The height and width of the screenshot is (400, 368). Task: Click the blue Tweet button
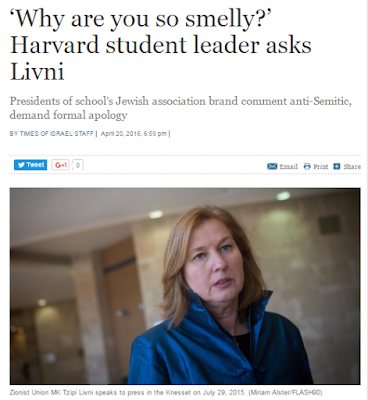[x=30, y=165]
